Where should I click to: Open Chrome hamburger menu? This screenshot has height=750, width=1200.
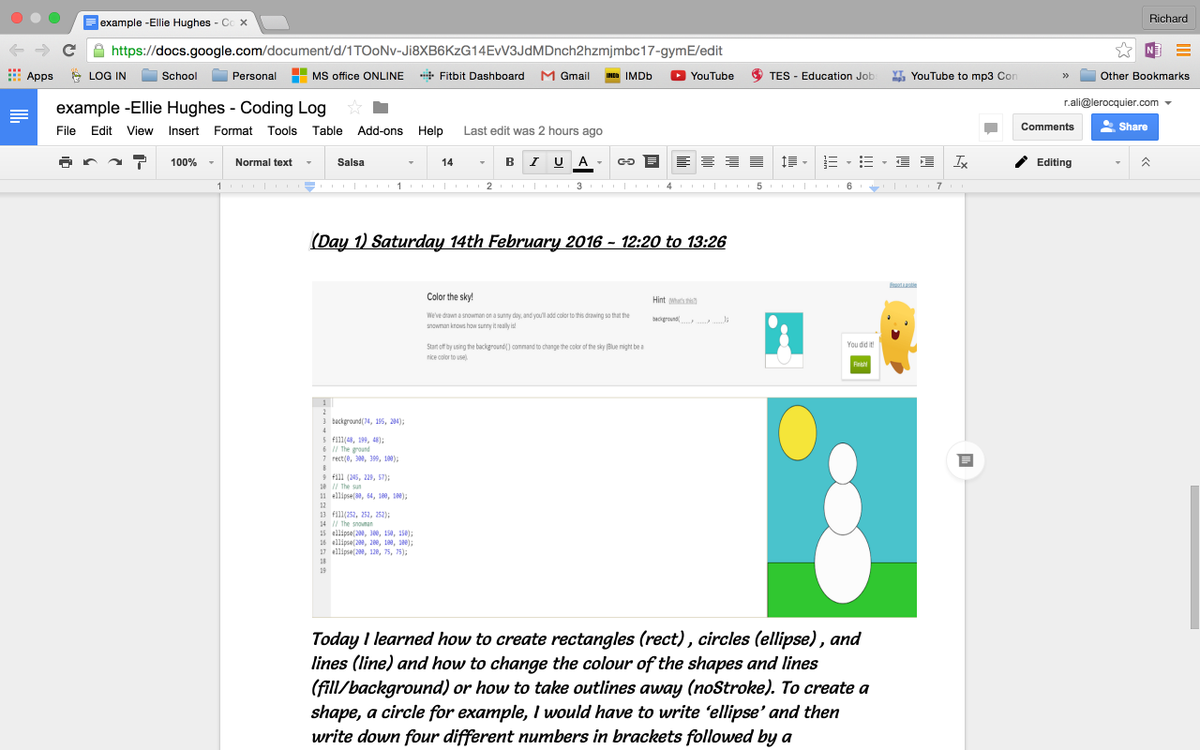1183,50
